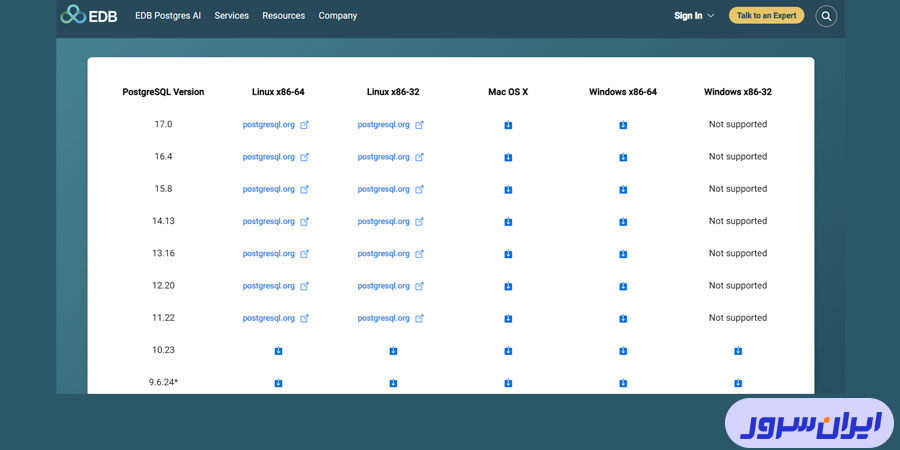The height and width of the screenshot is (450, 900).
Task: Select the 9.6.24* version cell
Action: click(164, 382)
